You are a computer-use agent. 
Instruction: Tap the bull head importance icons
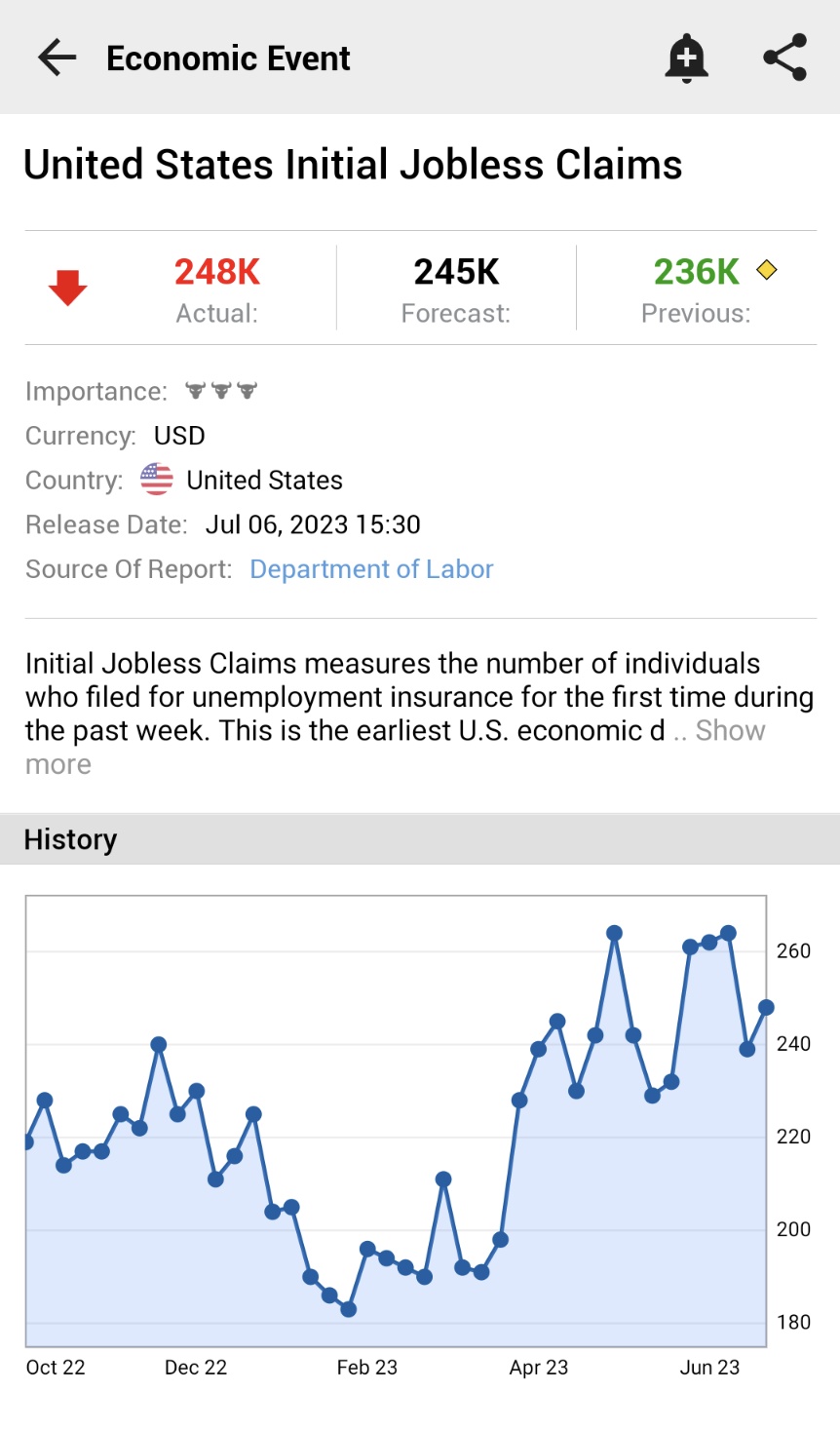pyautogui.click(x=221, y=391)
